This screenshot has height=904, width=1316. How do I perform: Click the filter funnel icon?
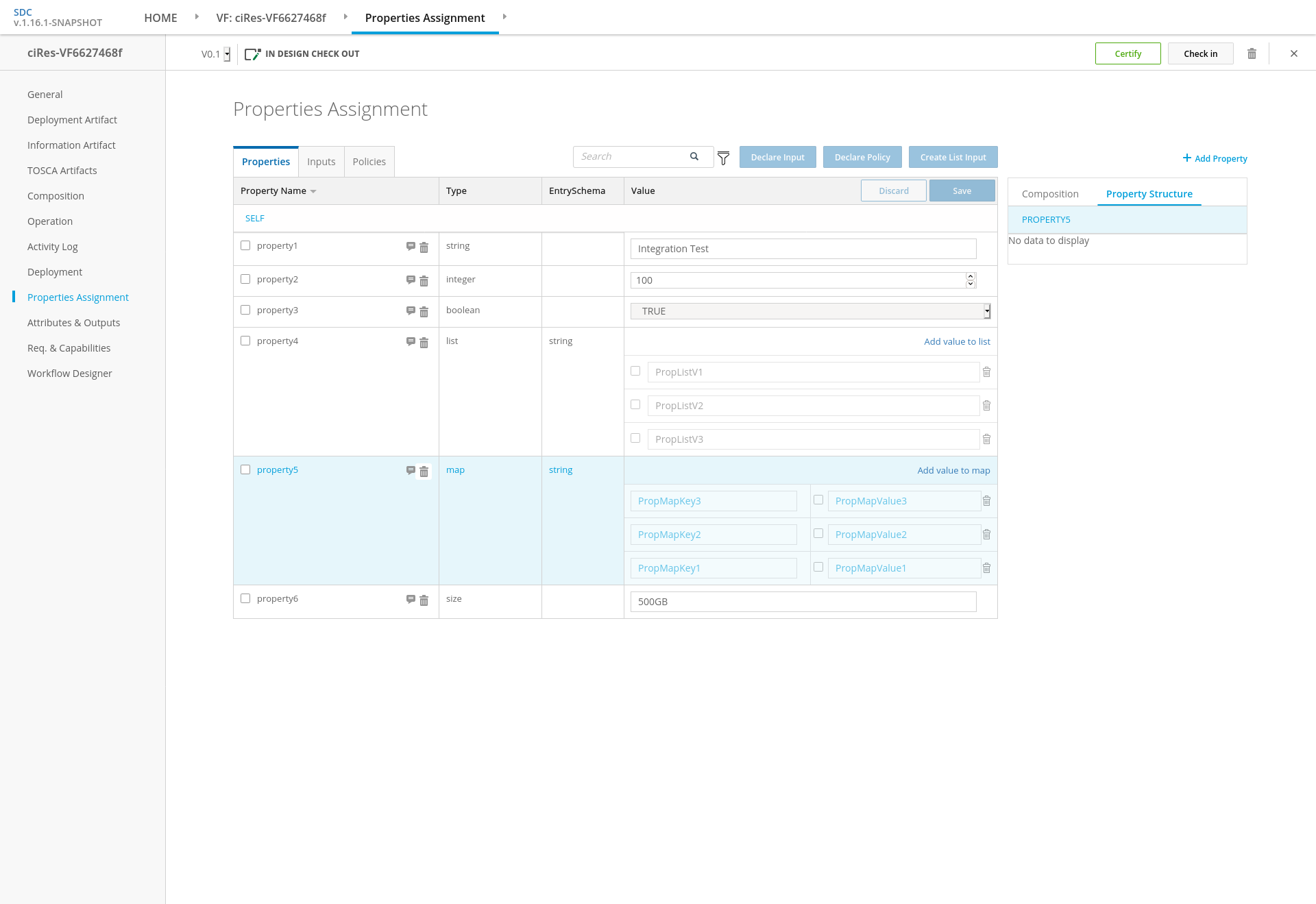[723, 158]
